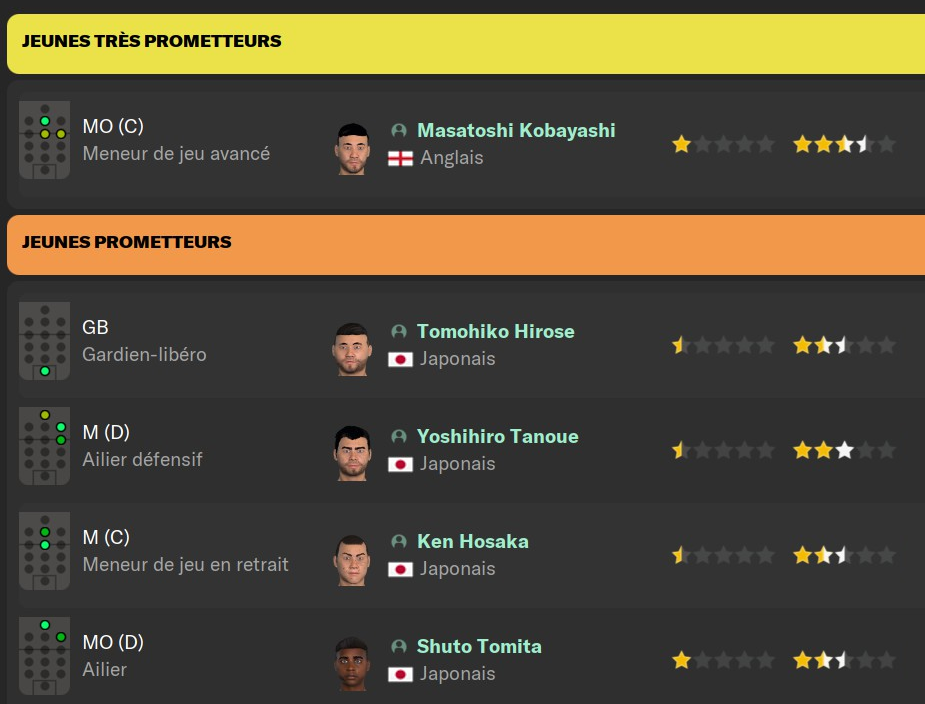Open Shuto Tomita's player profile link
Screen dimensions: 925x704
479,647
